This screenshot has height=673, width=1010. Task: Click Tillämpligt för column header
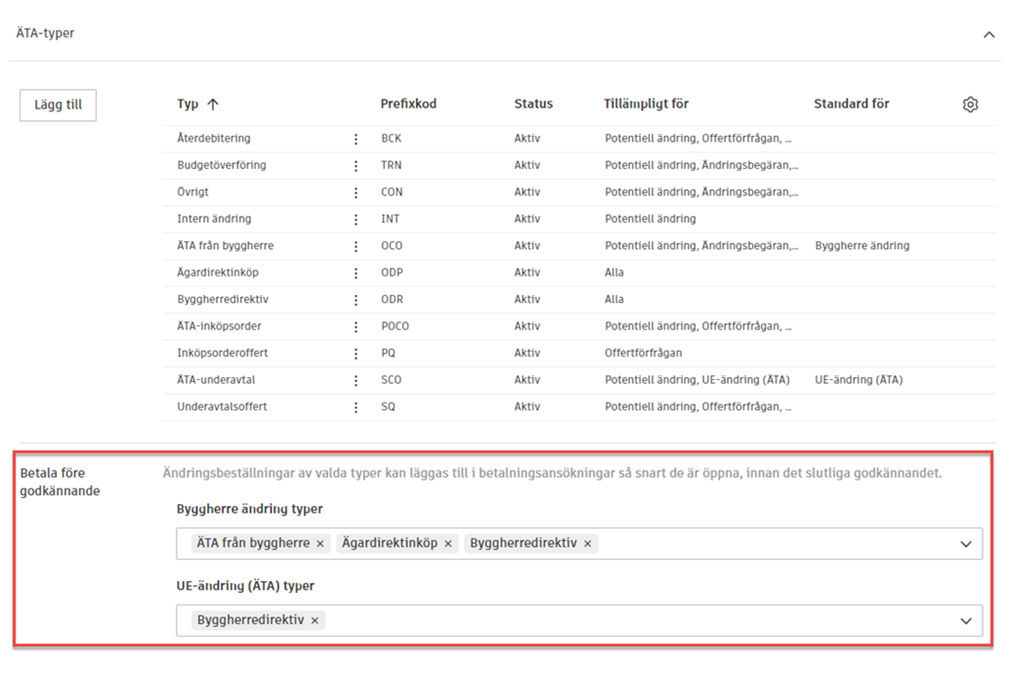click(646, 104)
